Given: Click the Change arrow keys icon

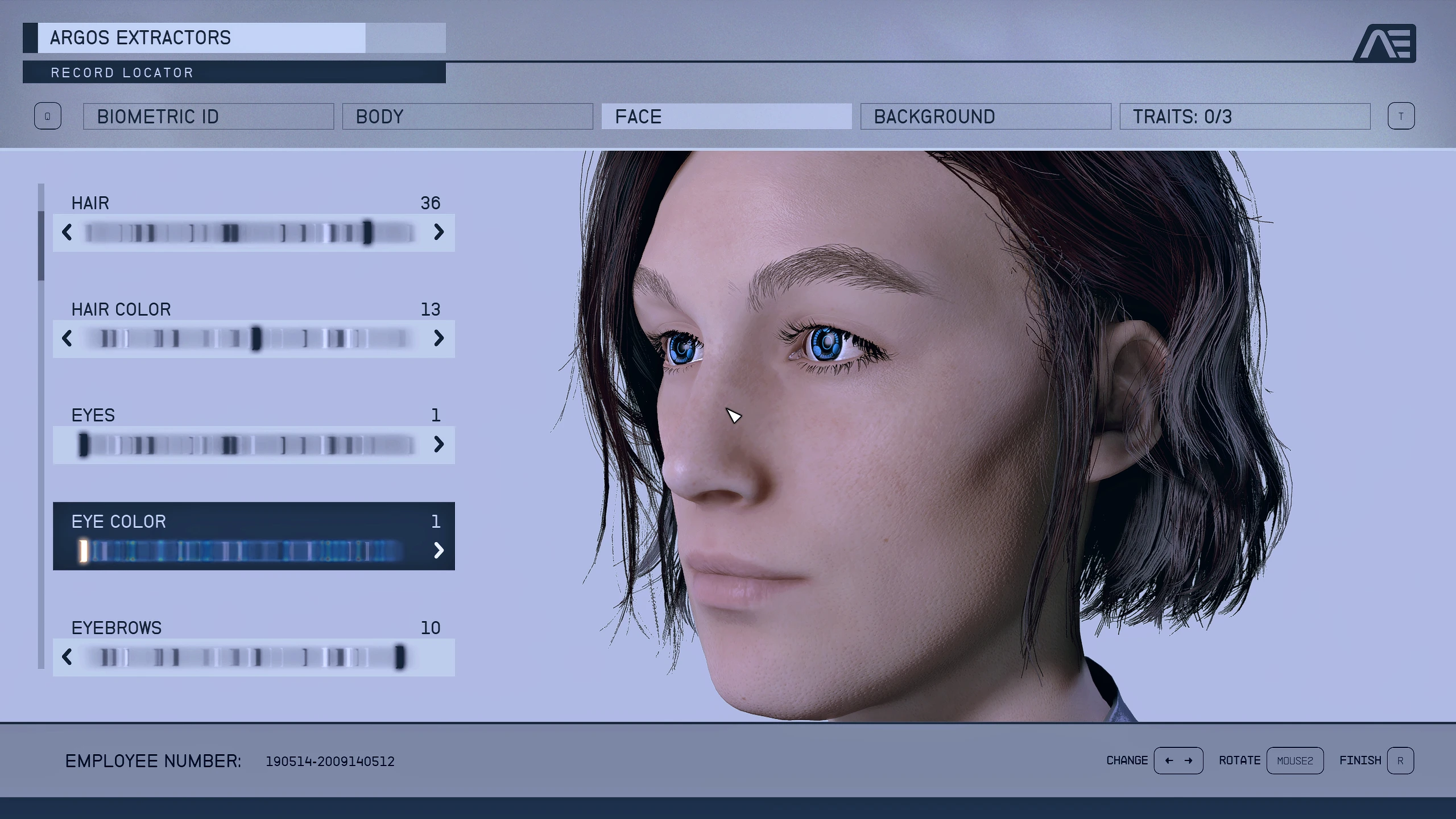Looking at the screenshot, I should pos(1178,760).
